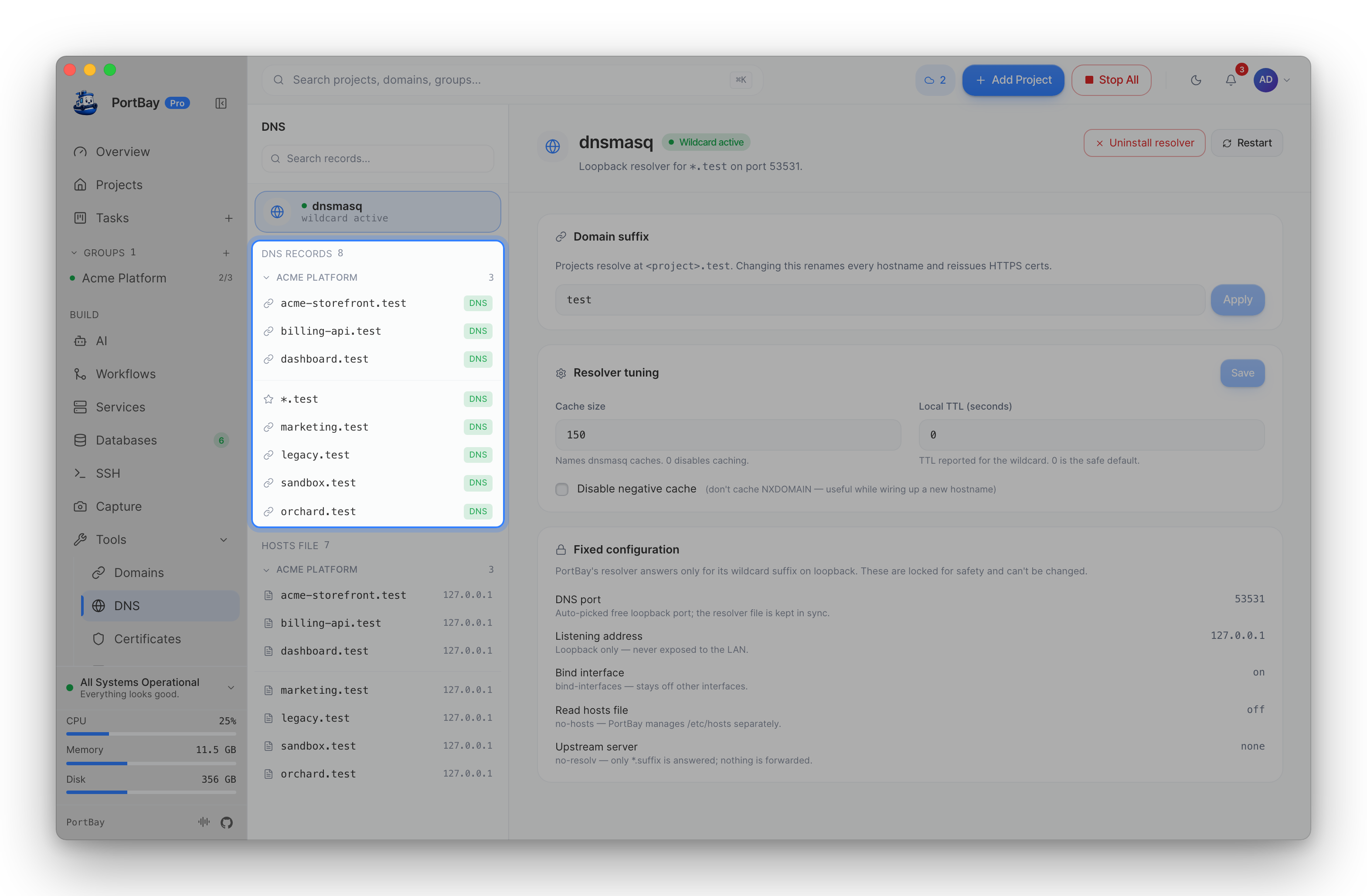The height and width of the screenshot is (896, 1367).
Task: Apply the domain suffix
Action: tap(1237, 300)
